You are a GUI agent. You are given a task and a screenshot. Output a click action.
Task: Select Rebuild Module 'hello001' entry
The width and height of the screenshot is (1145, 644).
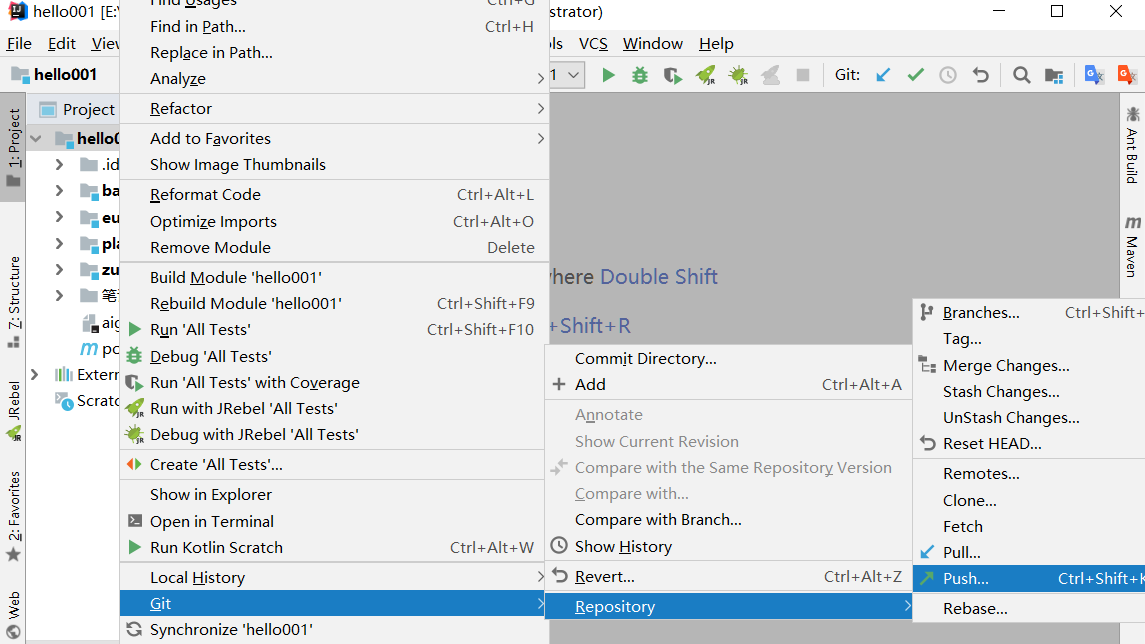pos(334,304)
